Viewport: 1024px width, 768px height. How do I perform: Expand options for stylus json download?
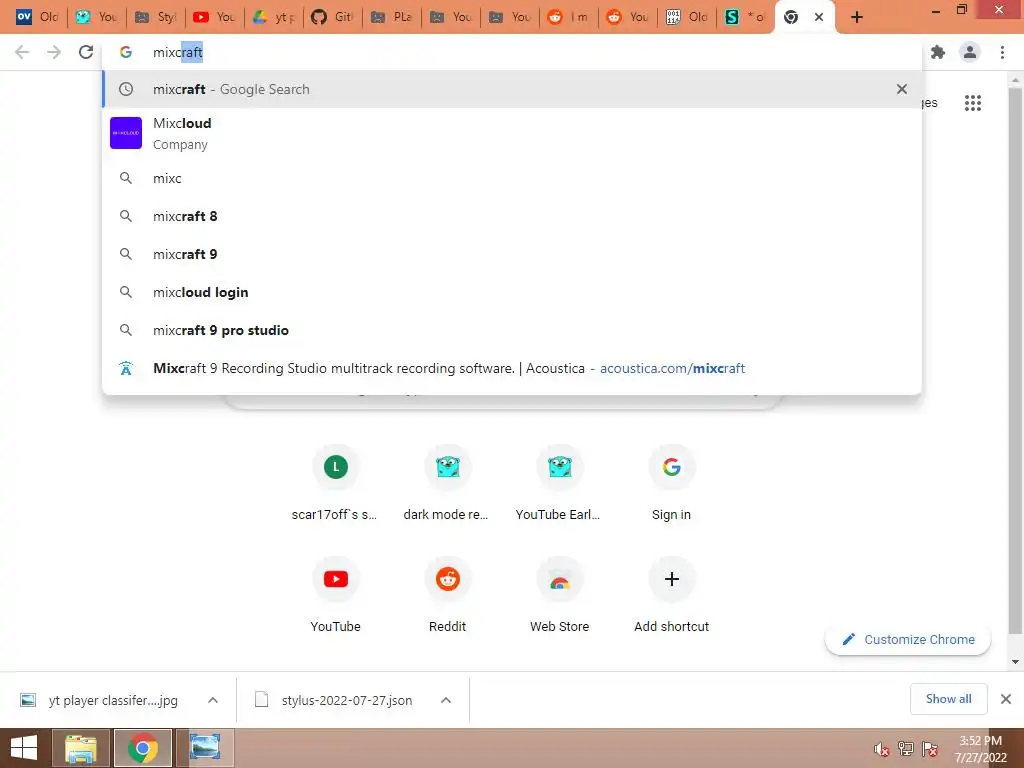tap(446, 700)
